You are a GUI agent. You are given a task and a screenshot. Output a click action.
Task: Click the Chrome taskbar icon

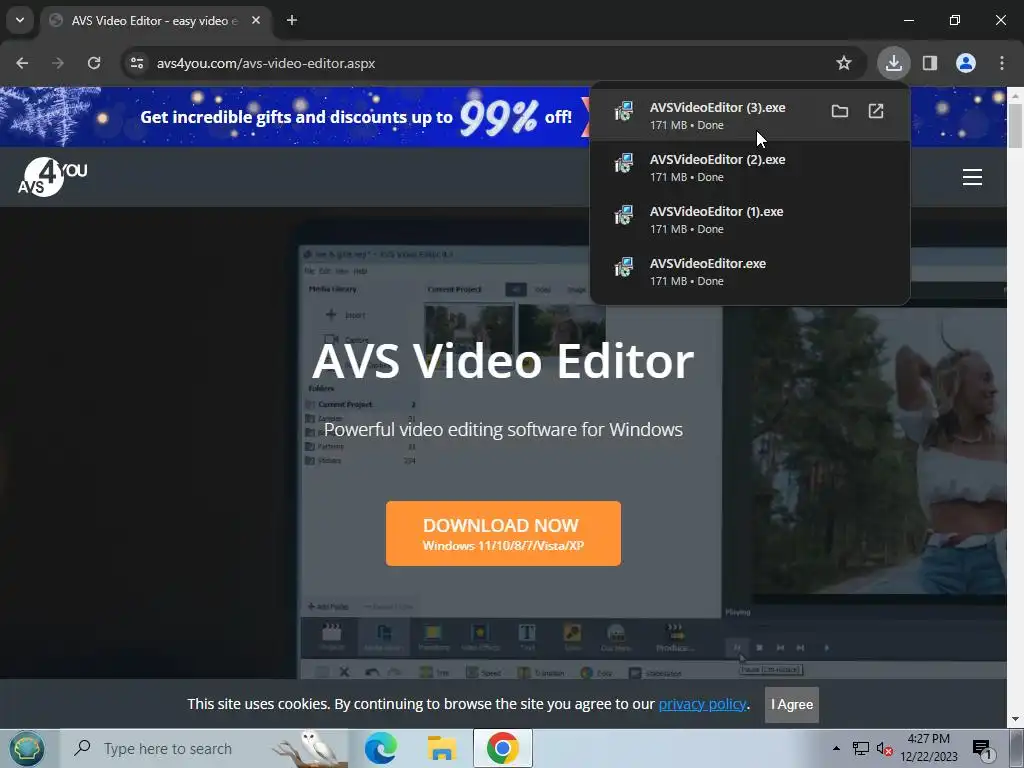(503, 748)
